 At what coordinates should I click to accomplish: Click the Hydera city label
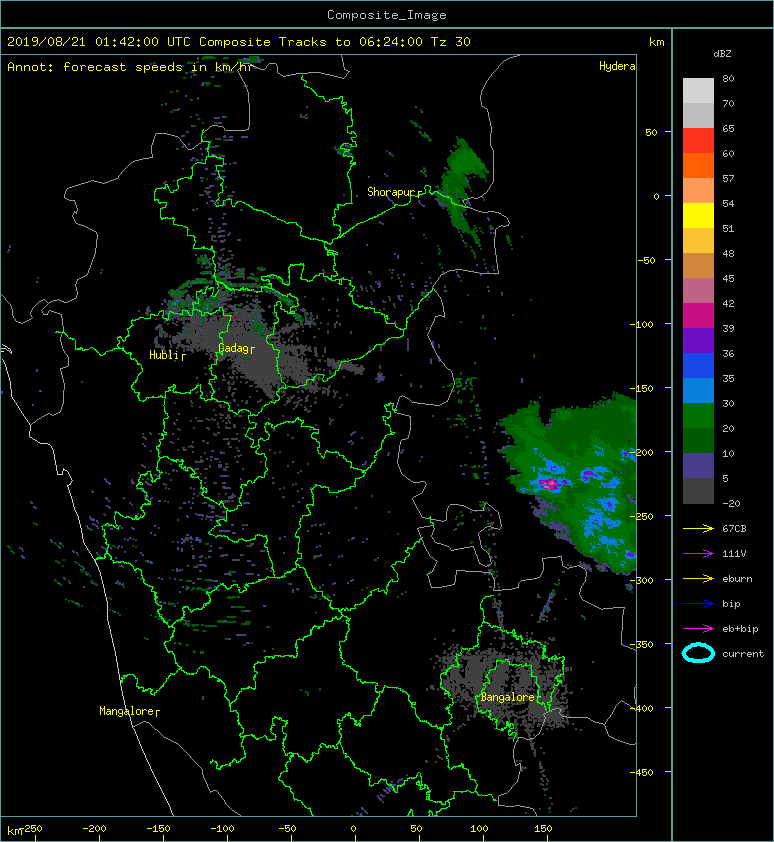[617, 66]
